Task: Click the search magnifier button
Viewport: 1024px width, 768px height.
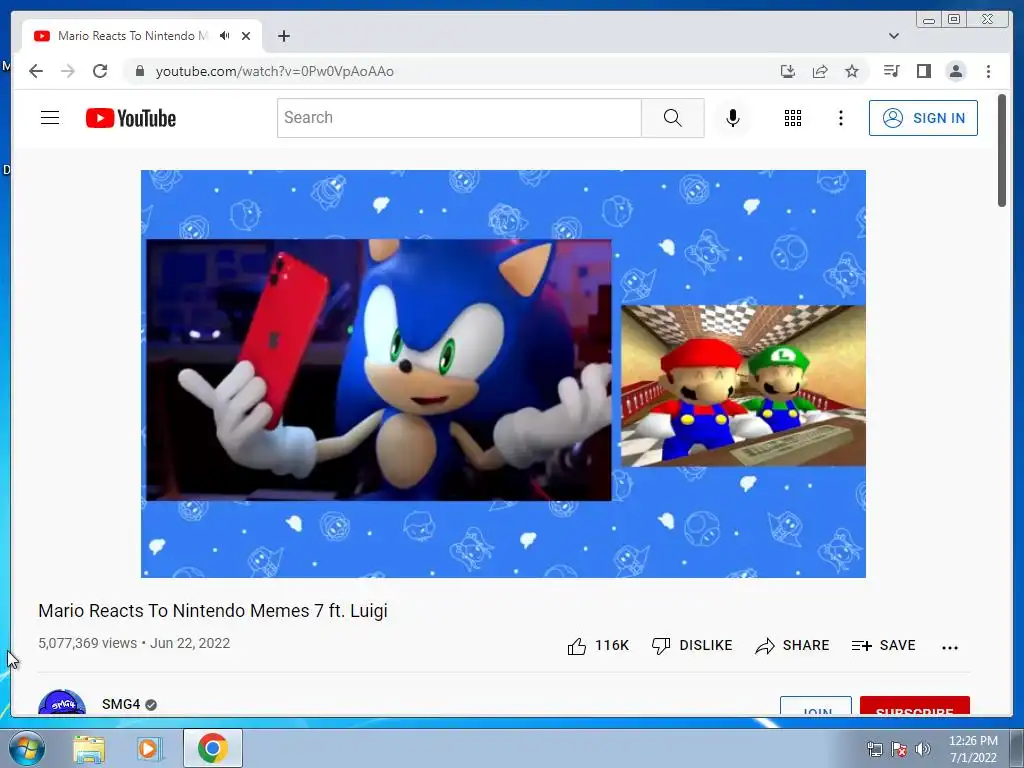Action: pyautogui.click(x=673, y=118)
